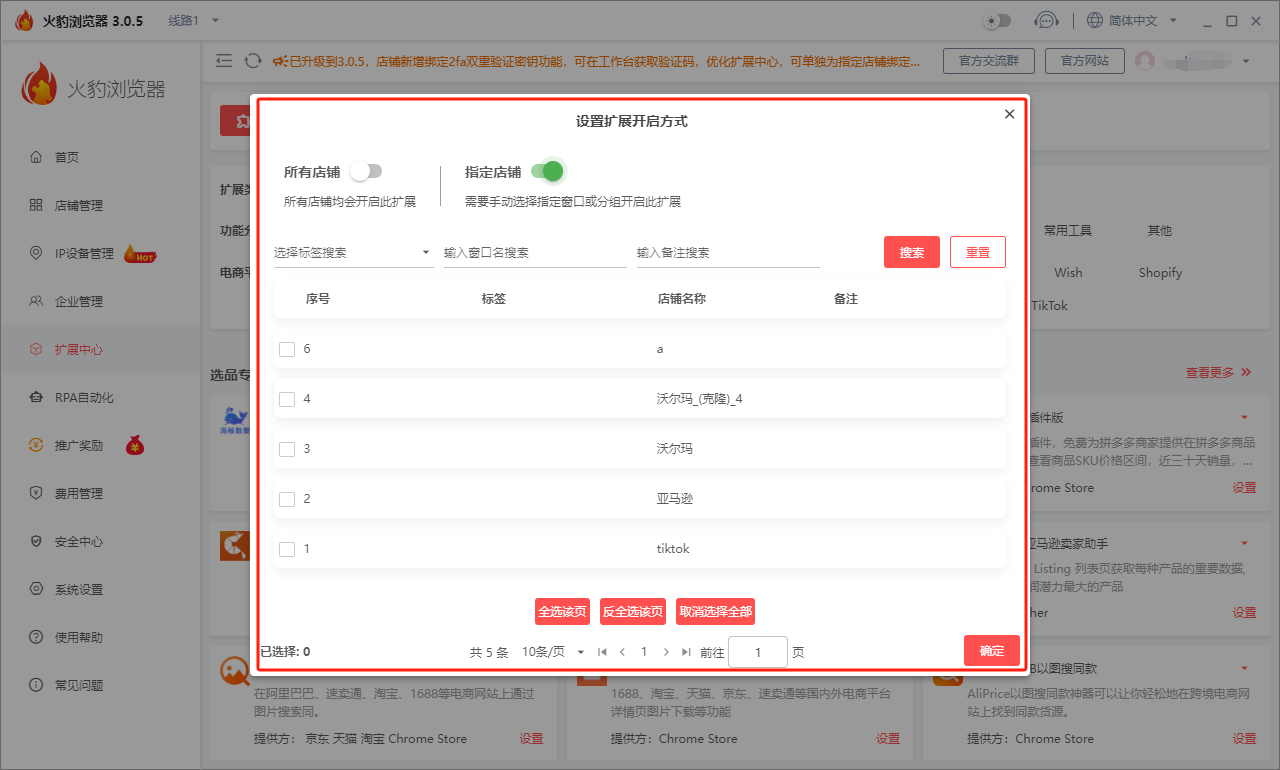Click the Hot badge next to IP设备管理
Viewport: 1280px width, 770px height.
(140, 253)
